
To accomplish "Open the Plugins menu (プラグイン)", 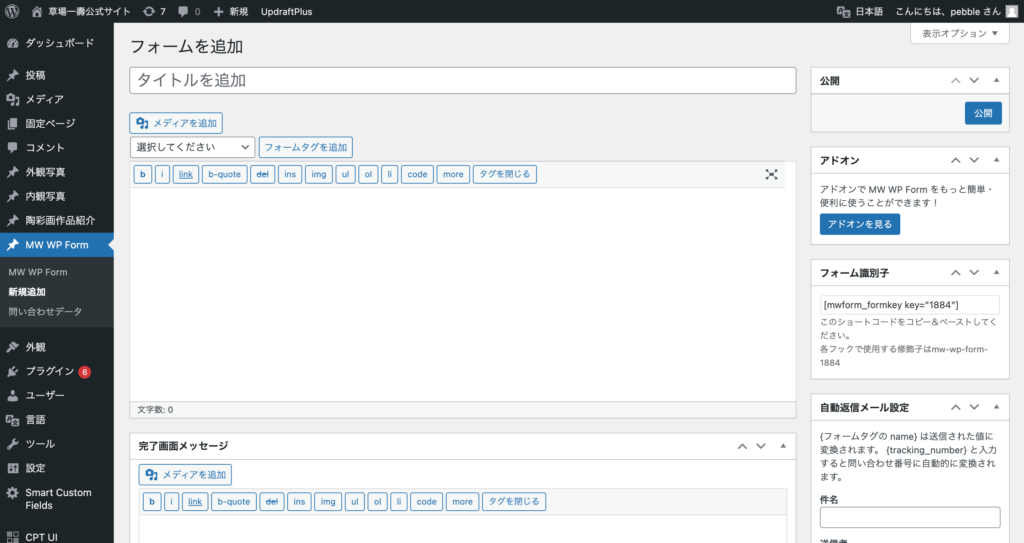I will click(50, 372).
